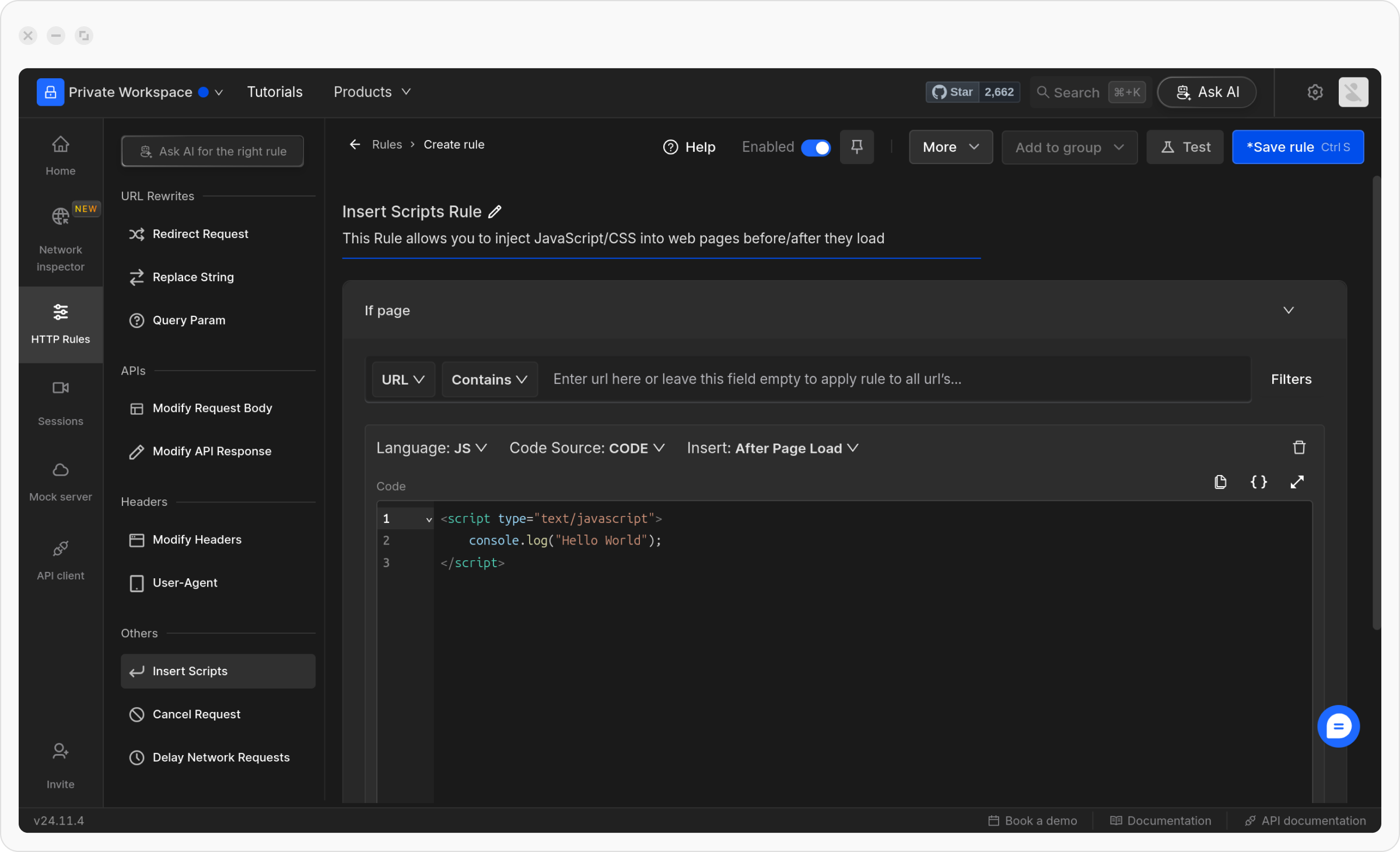This screenshot has height=852, width=1400.
Task: Delete the script block with trash icon
Action: point(1298,448)
